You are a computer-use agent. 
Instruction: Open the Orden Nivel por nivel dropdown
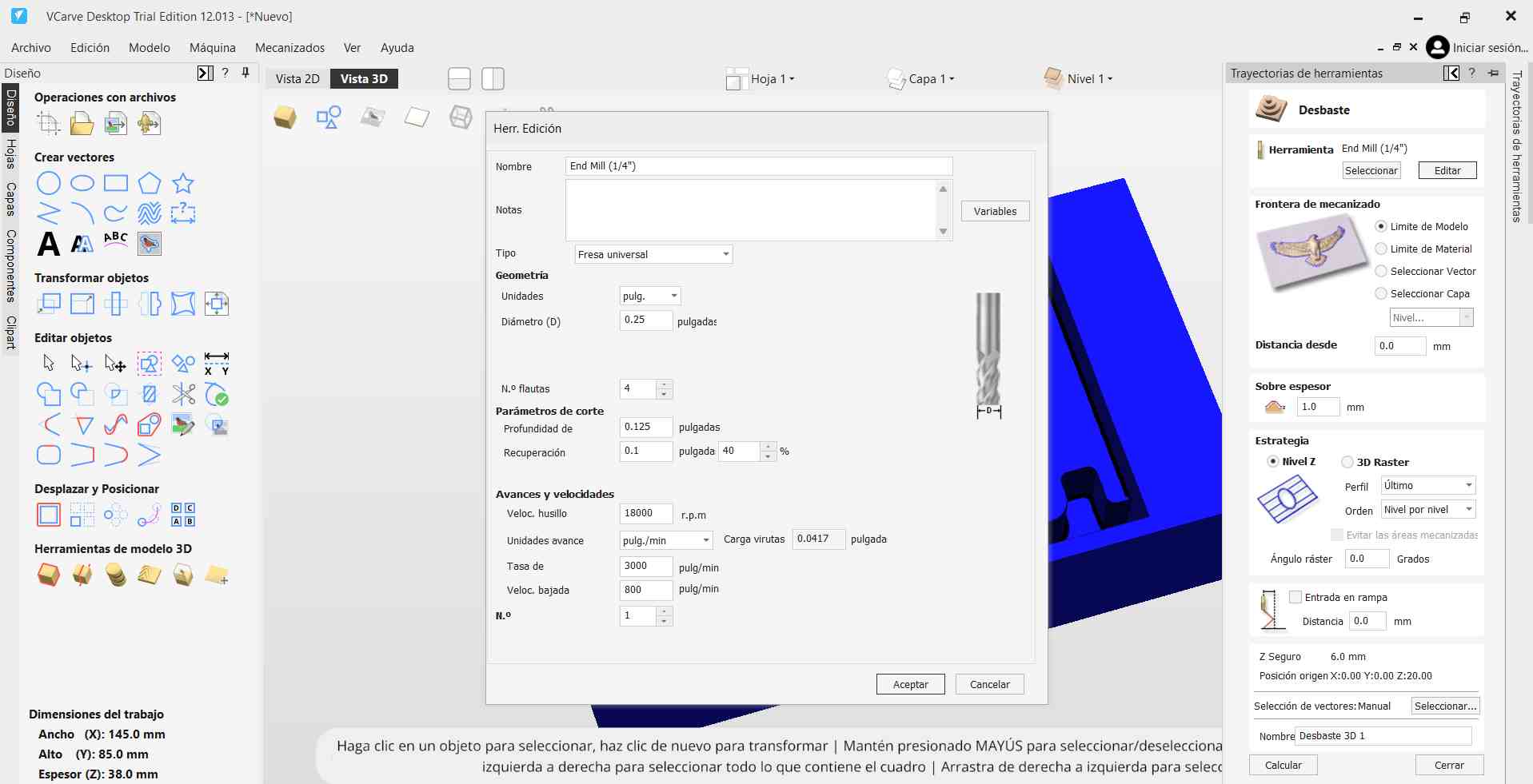pyautogui.click(x=1428, y=509)
